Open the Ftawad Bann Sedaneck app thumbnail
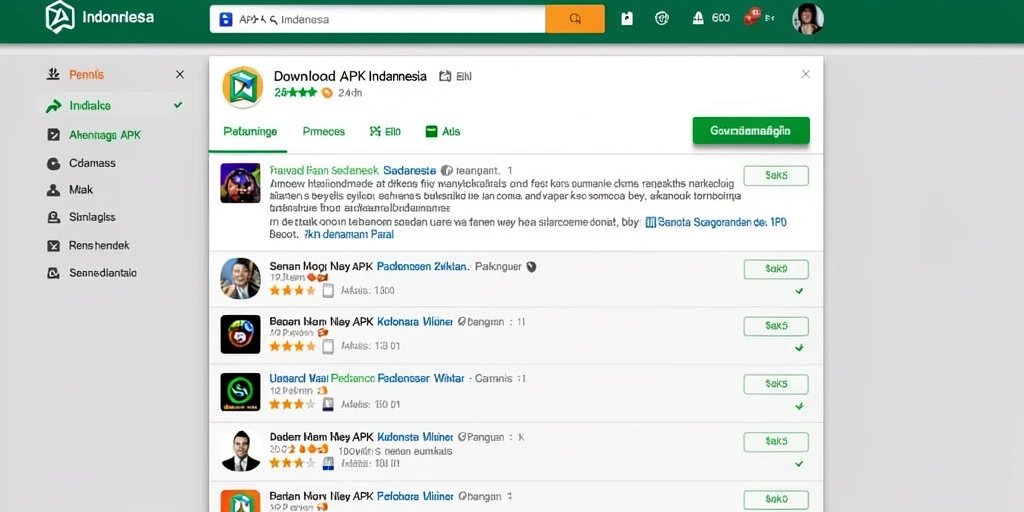Viewport: 1024px width, 512px height. (240, 183)
